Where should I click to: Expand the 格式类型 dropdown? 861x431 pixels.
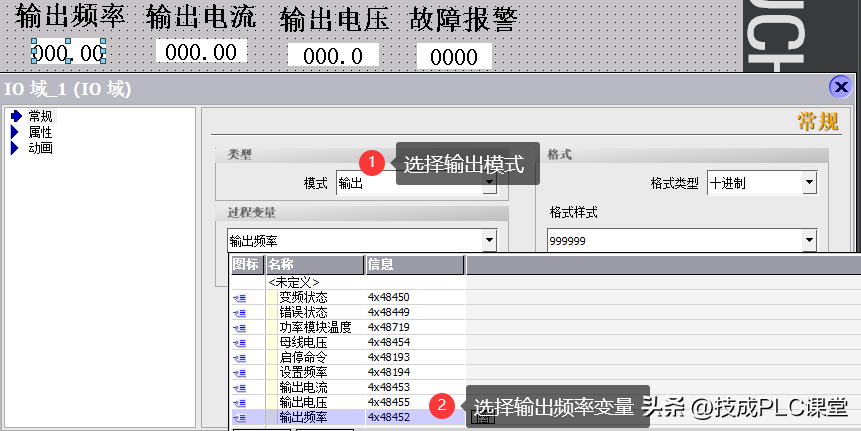(809, 184)
